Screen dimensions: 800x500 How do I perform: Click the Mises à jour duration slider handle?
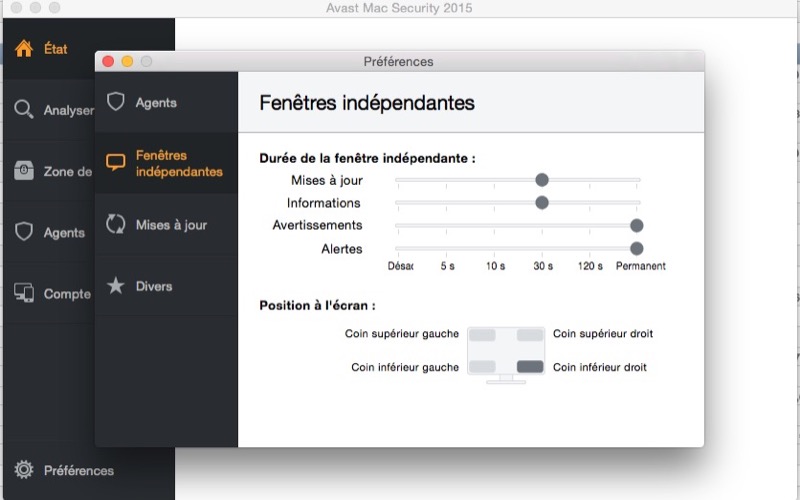click(x=542, y=180)
